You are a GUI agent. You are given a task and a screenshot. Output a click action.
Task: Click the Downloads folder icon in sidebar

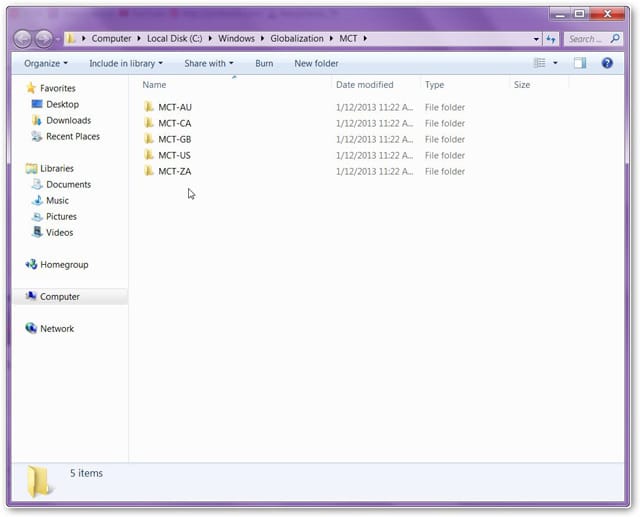tap(37, 120)
